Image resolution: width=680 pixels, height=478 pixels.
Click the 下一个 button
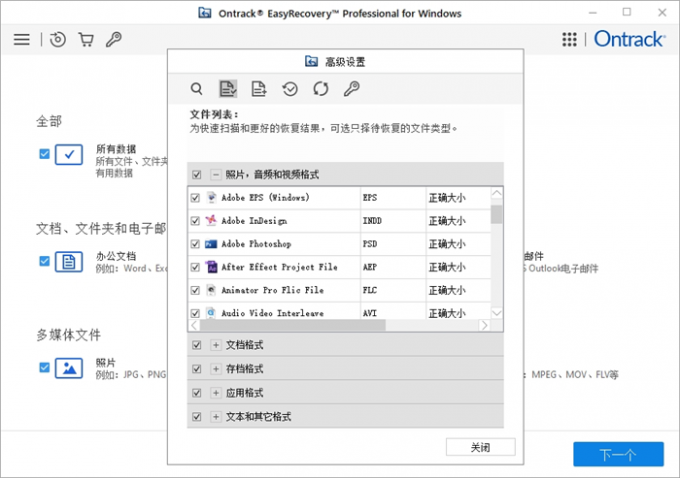[x=618, y=454]
